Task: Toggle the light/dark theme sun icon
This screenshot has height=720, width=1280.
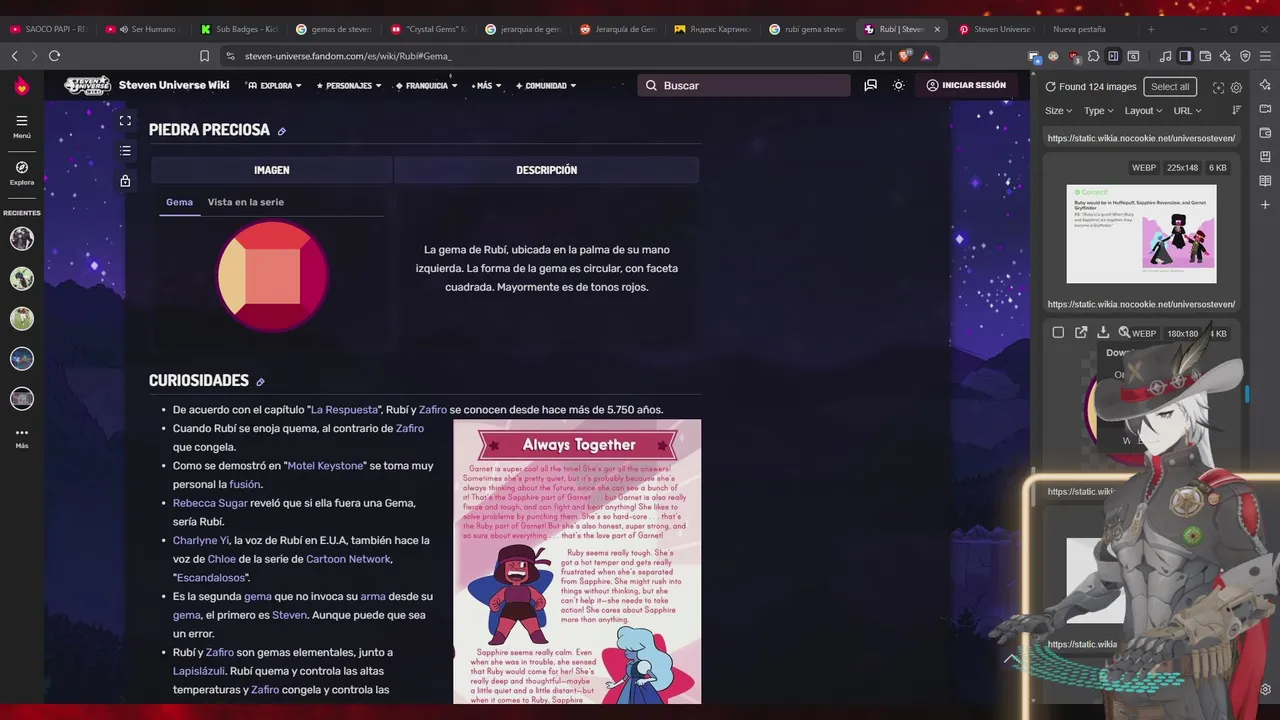Action: click(x=898, y=86)
